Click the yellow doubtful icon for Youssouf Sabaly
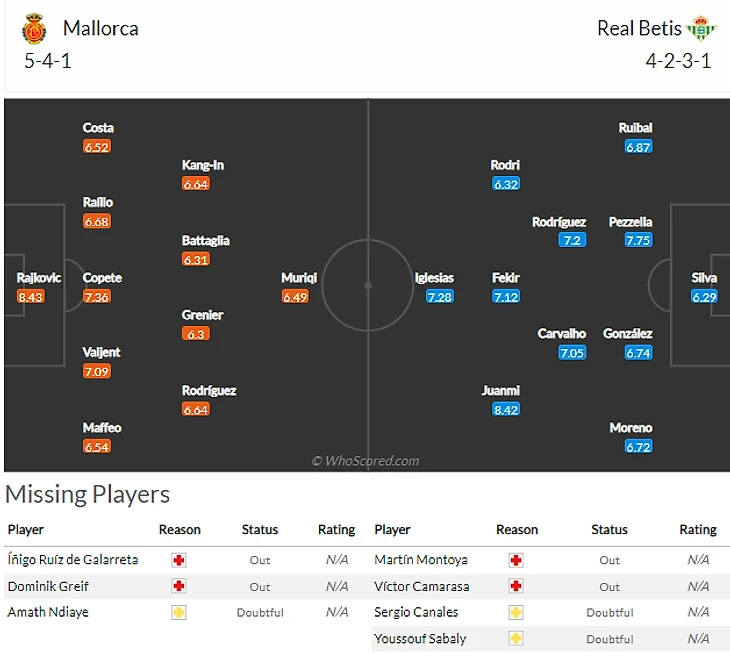 [516, 638]
